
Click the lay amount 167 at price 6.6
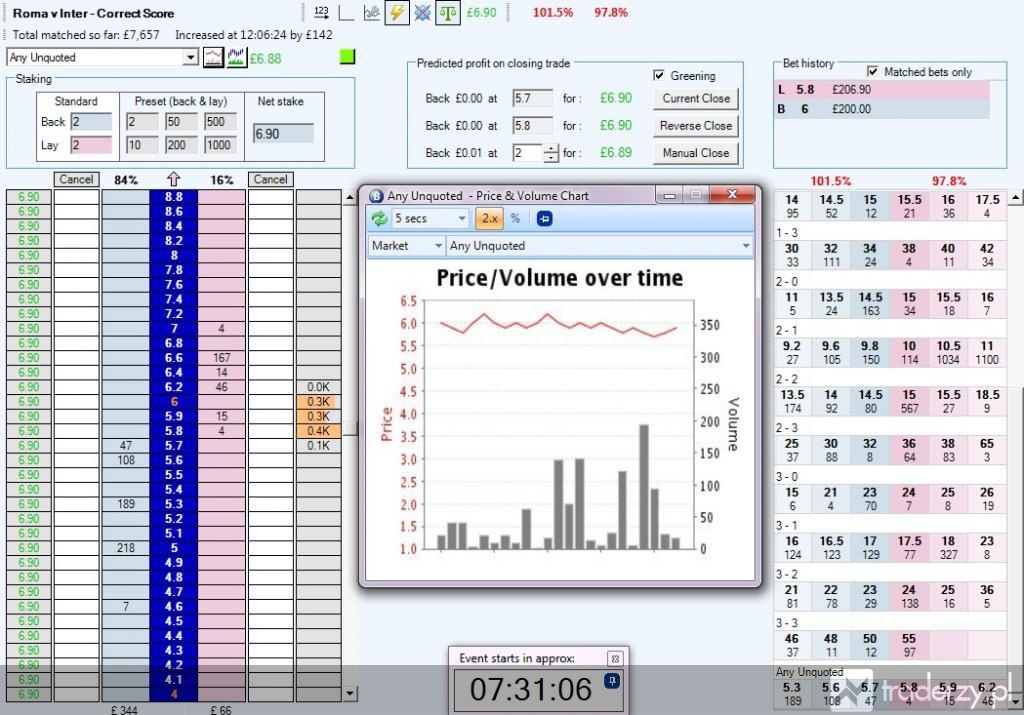point(221,358)
